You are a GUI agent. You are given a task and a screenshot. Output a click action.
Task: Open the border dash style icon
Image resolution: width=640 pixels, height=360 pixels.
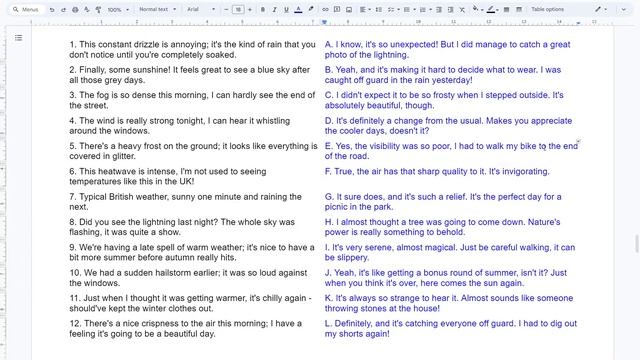pyautogui.click(x=519, y=9)
